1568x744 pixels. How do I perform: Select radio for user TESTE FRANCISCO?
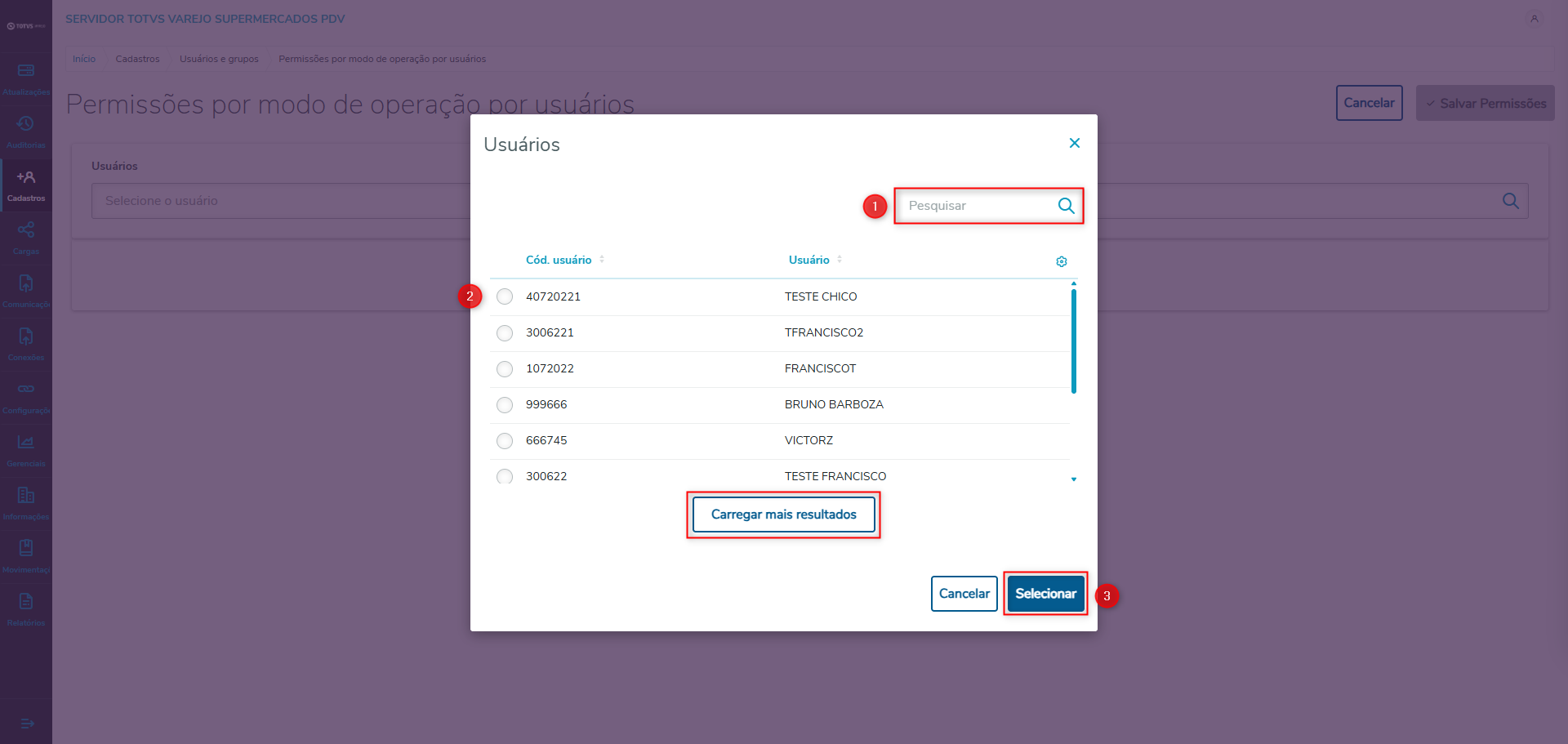pos(505,476)
